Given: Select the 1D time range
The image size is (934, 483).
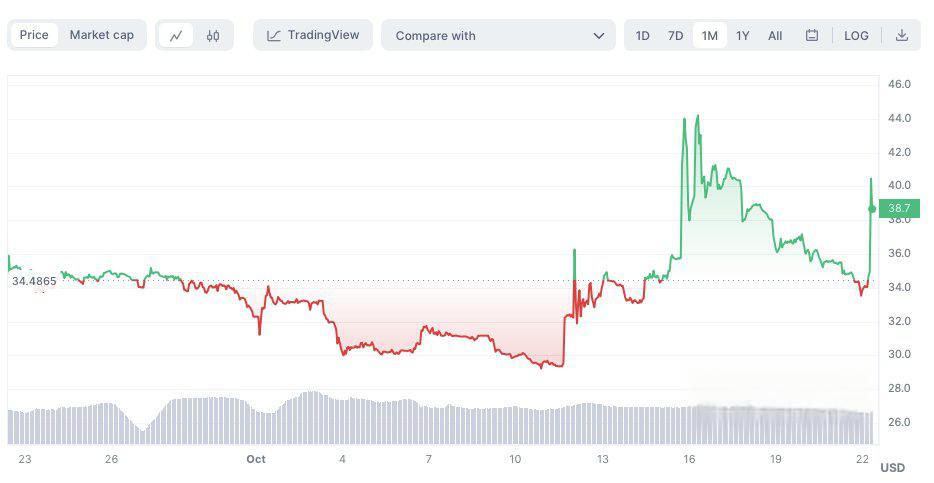Looking at the screenshot, I should point(643,36).
